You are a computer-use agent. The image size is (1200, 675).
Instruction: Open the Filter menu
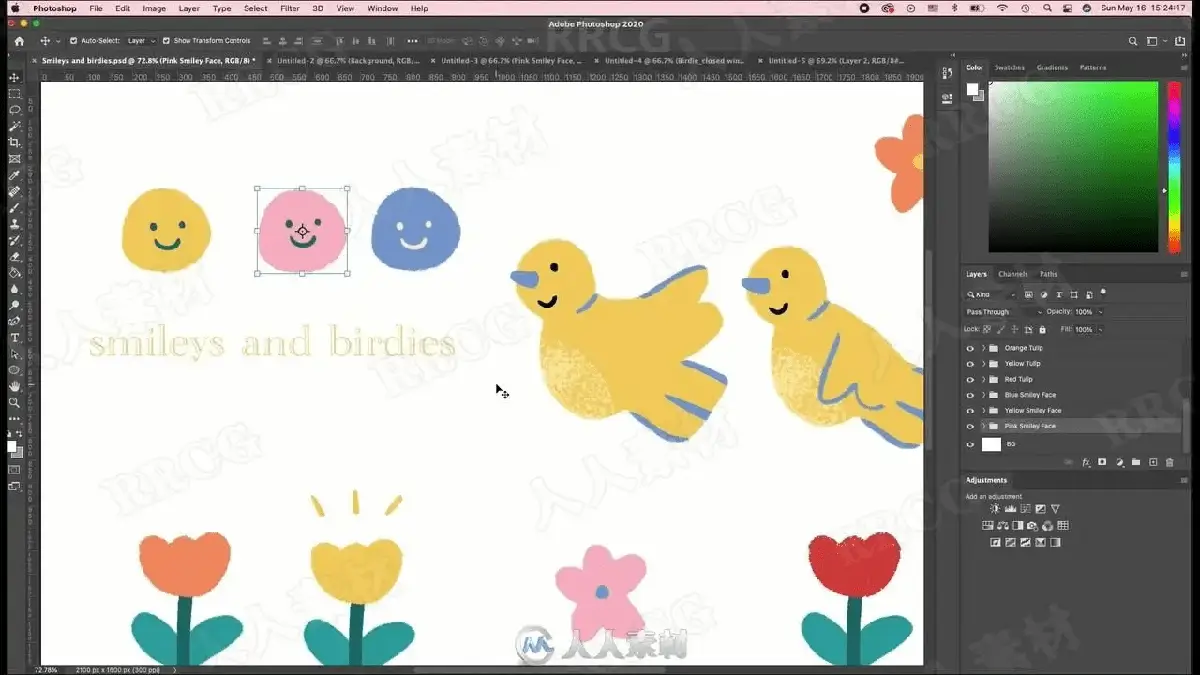pos(289,8)
